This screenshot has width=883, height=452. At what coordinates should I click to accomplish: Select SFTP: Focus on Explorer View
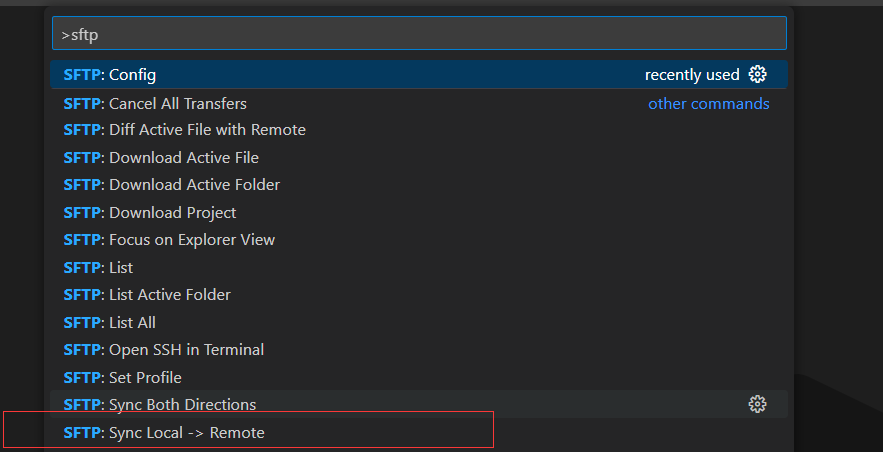pos(419,240)
